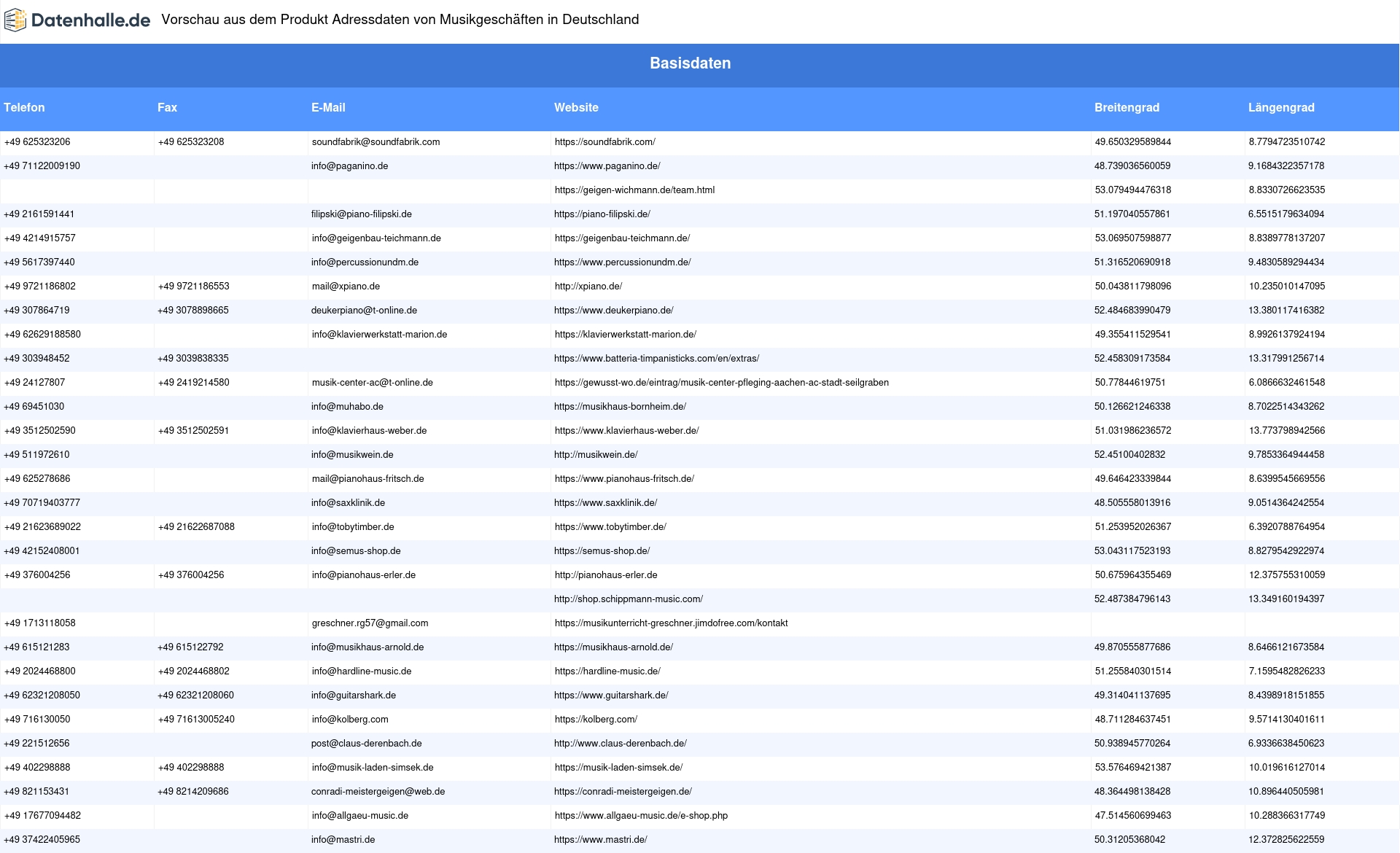Select website https://geigenbau-teichmann.de/
1400x853 pixels.
point(622,238)
